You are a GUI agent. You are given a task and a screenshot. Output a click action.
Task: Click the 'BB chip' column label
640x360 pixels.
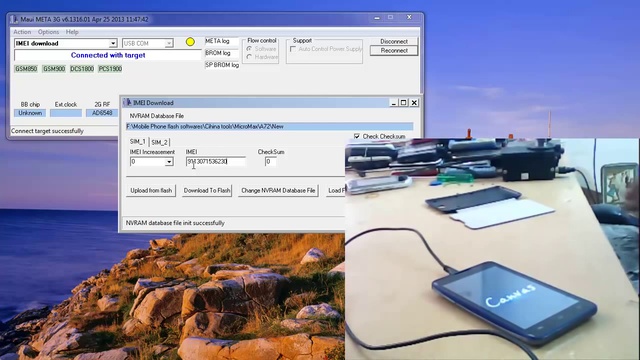point(30,104)
